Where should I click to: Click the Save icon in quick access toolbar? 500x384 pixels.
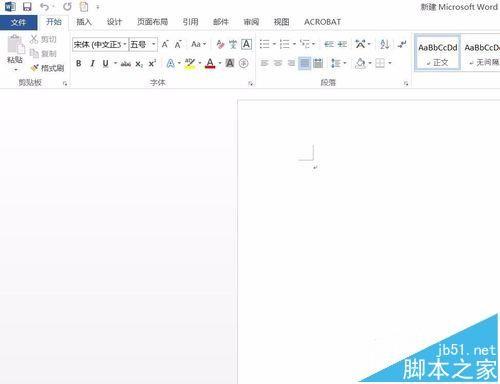click(27, 7)
